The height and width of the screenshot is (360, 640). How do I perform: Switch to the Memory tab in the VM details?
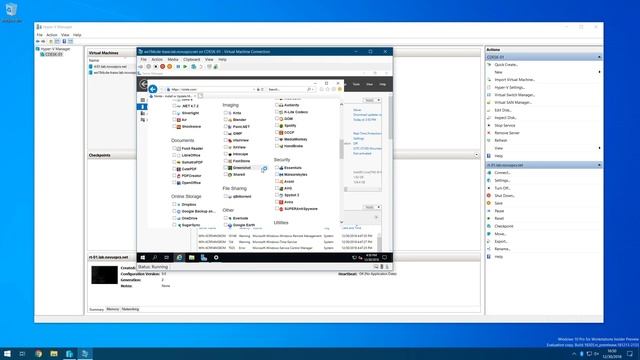[x=113, y=309]
